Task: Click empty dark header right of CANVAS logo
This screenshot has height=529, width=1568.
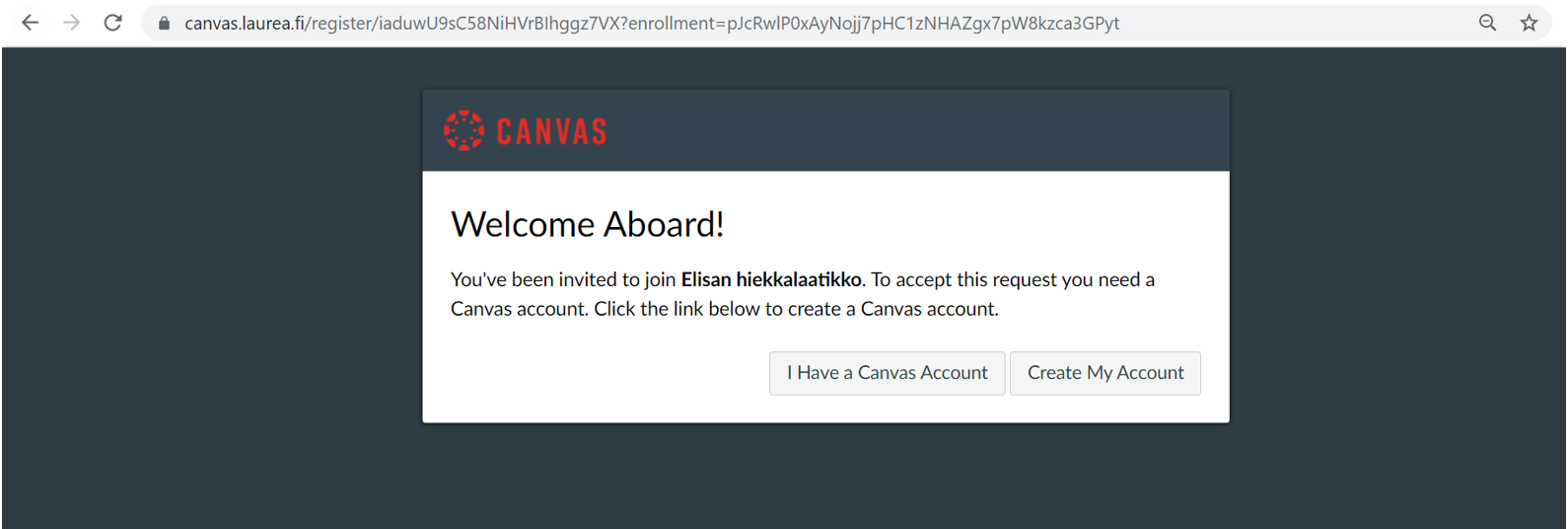Action: tap(917, 131)
